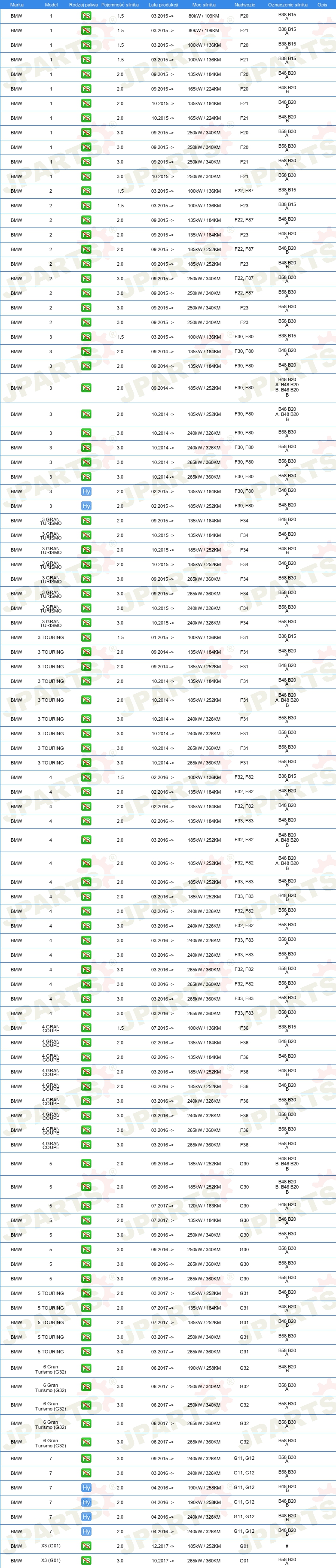The image size is (336, 1568).
Task: Select the 120kW / 163KM power cell
Action: (x=204, y=1206)
